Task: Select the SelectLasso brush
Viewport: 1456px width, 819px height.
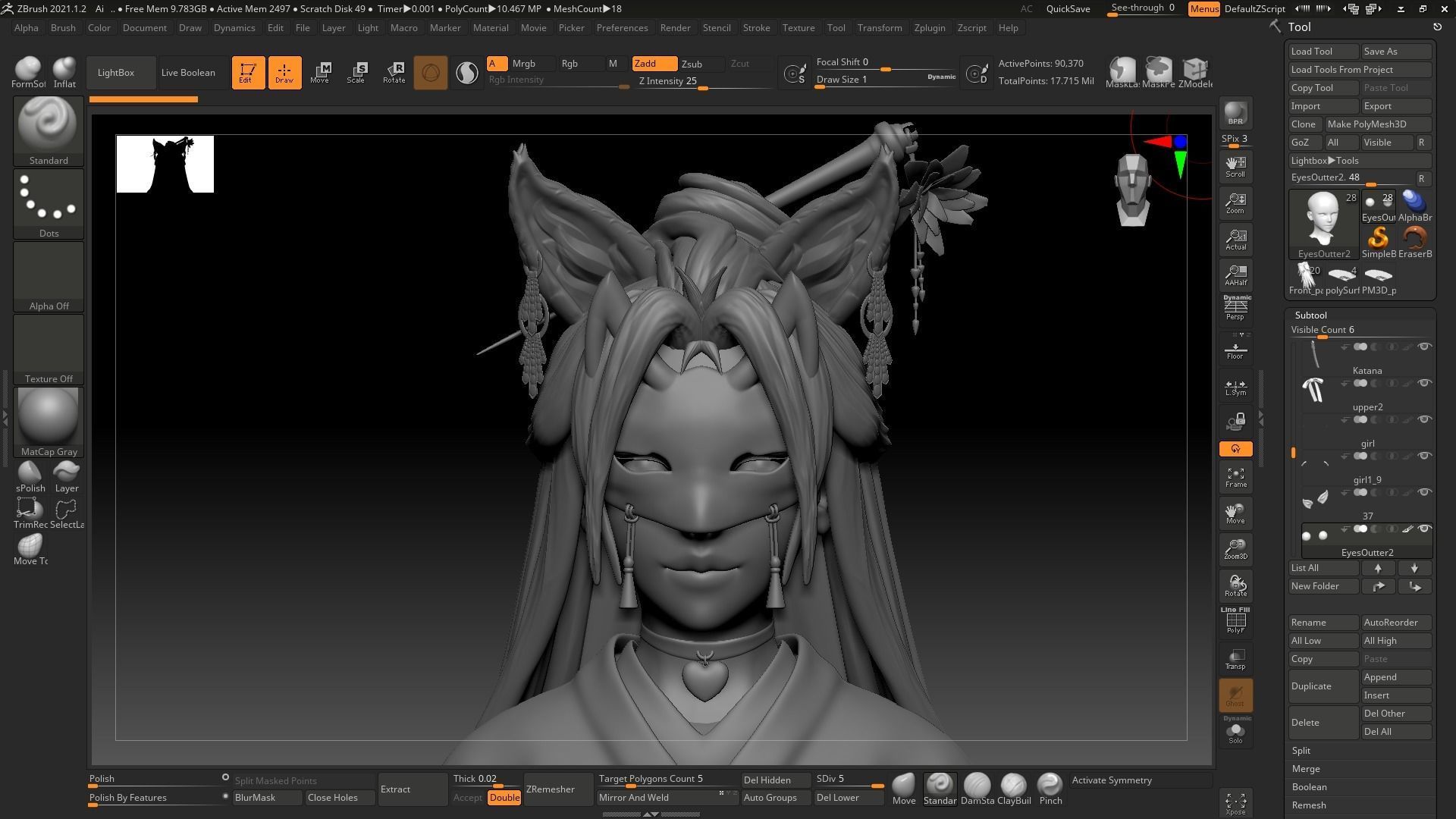Action: [x=67, y=513]
